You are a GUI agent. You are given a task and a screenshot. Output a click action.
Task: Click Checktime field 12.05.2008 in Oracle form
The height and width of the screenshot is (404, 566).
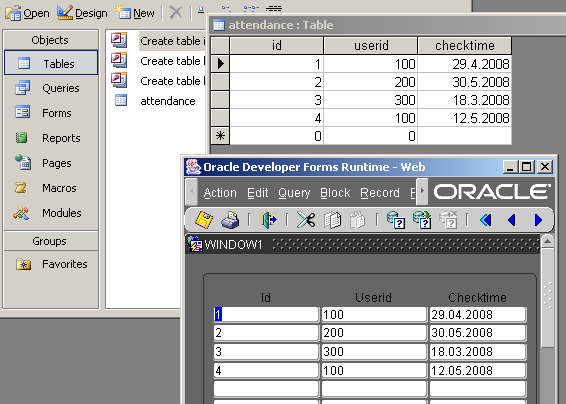pos(478,370)
